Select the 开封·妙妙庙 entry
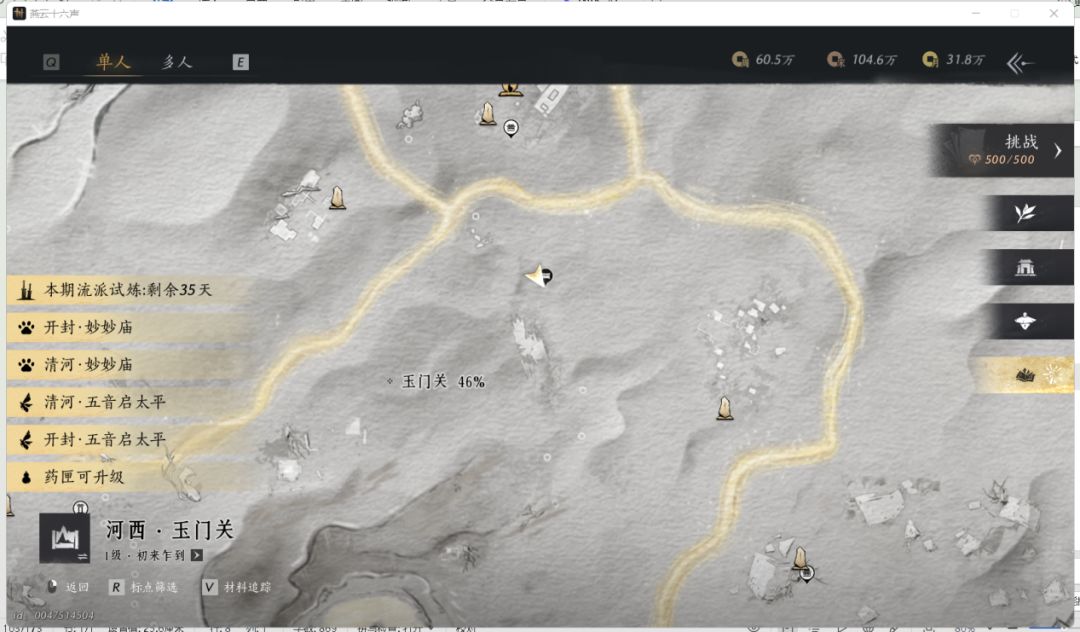Image resolution: width=1080 pixels, height=632 pixels. (x=127, y=327)
